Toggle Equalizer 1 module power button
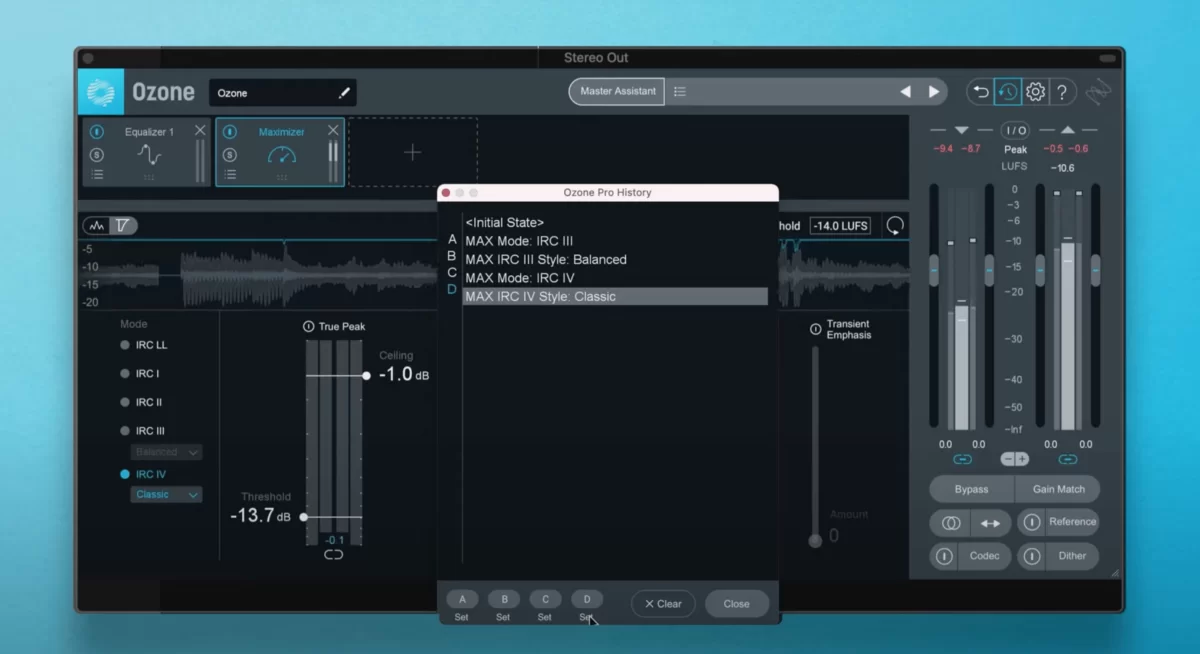The width and height of the screenshot is (1200, 654). (x=97, y=132)
